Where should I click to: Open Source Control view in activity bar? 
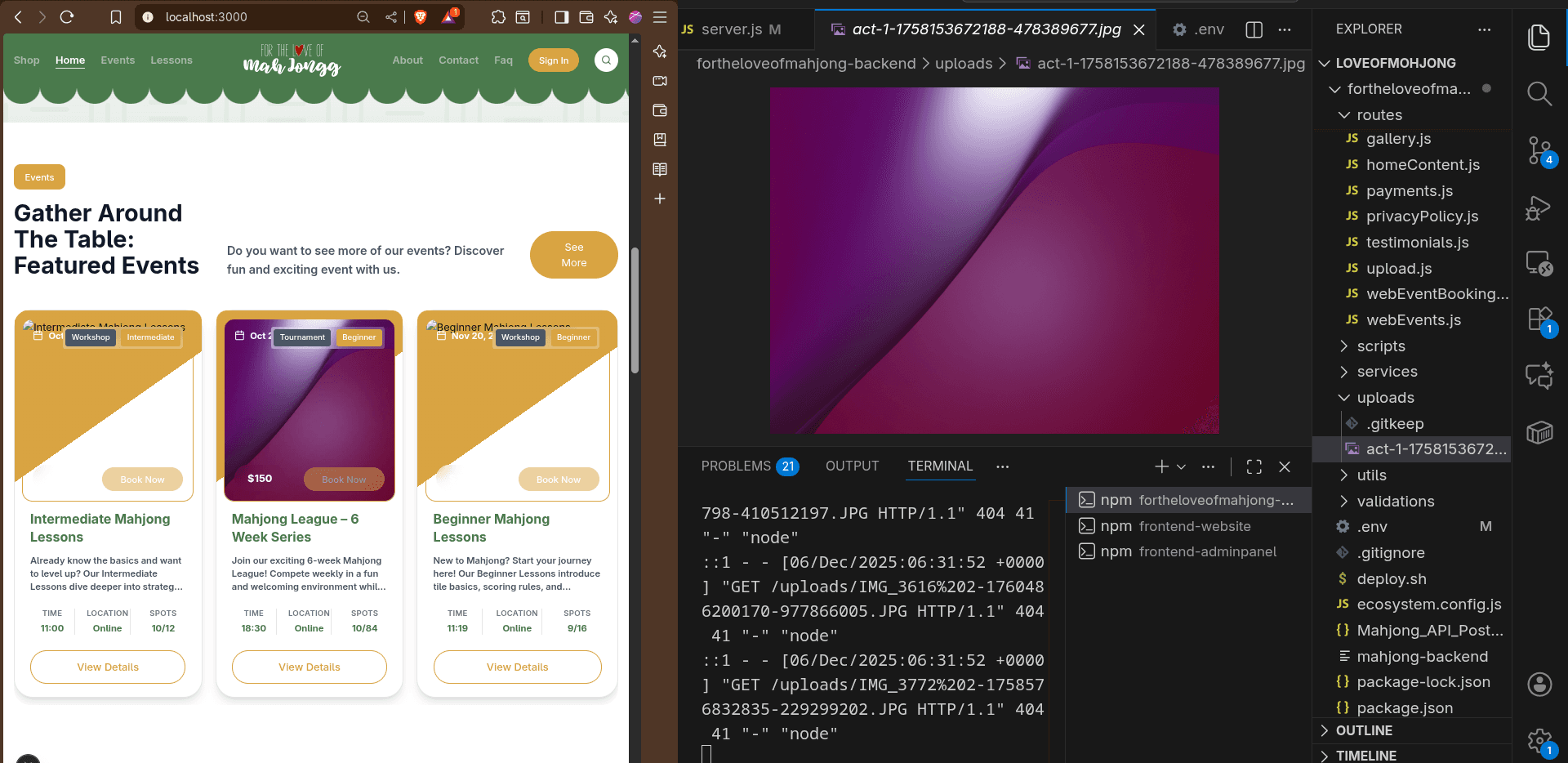pyautogui.click(x=1539, y=151)
